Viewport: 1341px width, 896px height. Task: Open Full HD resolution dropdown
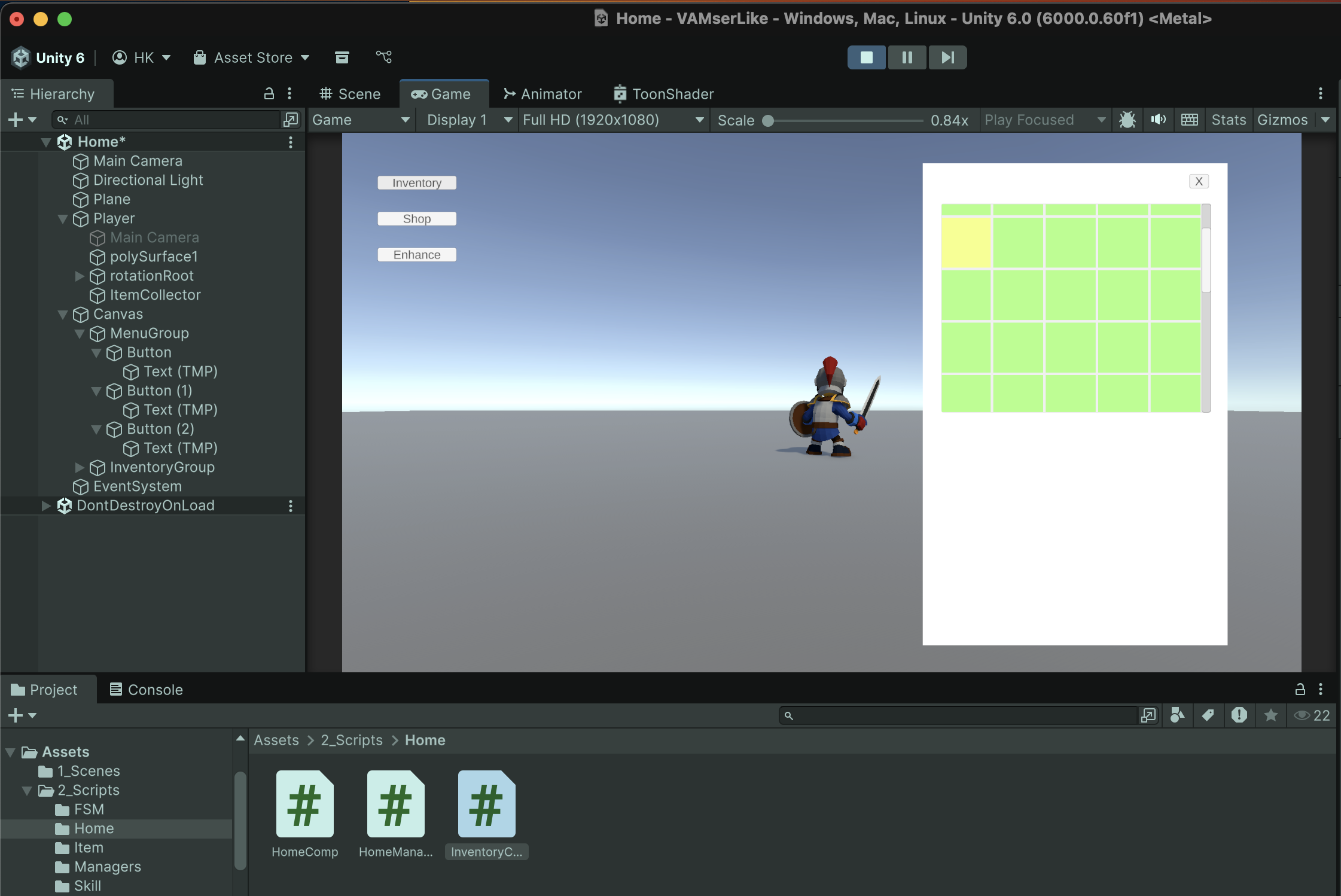point(612,120)
